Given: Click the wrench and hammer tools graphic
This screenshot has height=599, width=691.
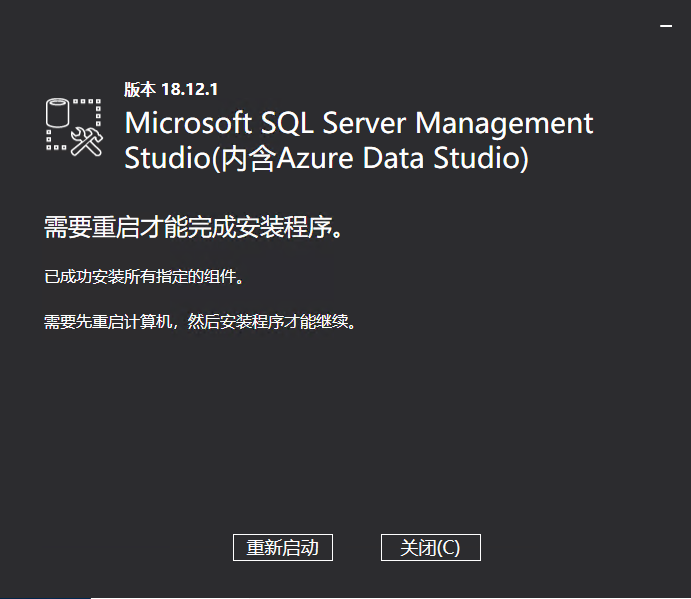Looking at the screenshot, I should pyautogui.click(x=87, y=141).
